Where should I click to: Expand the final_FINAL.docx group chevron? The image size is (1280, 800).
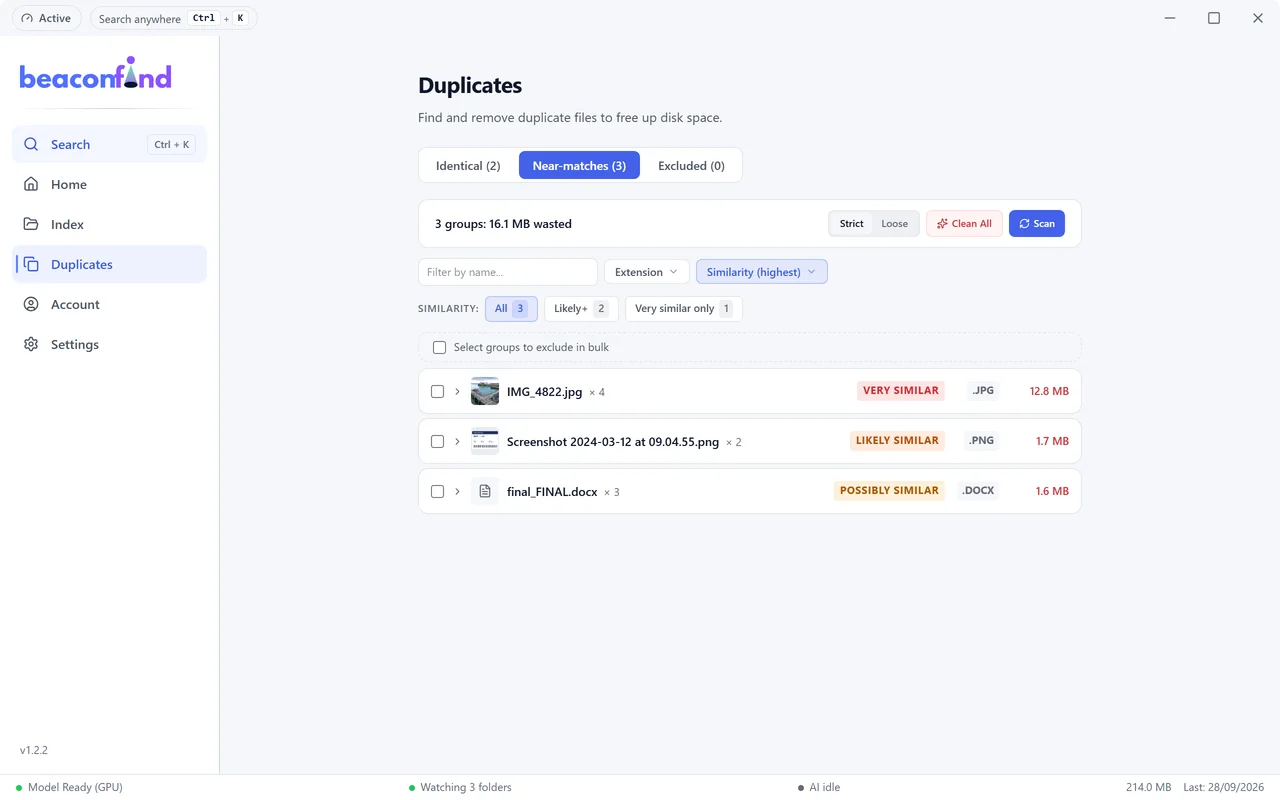tap(457, 491)
